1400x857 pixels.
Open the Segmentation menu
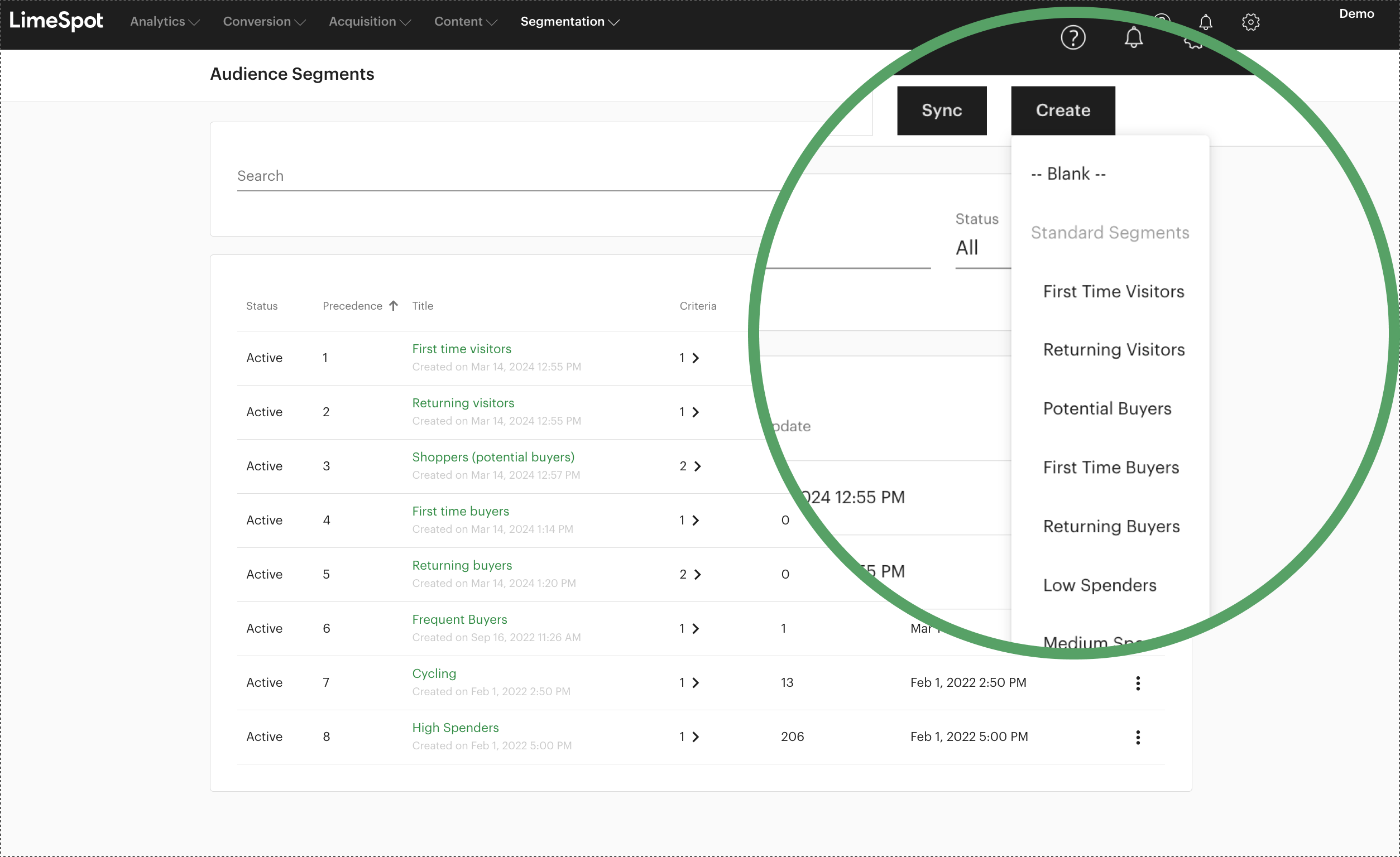click(570, 22)
